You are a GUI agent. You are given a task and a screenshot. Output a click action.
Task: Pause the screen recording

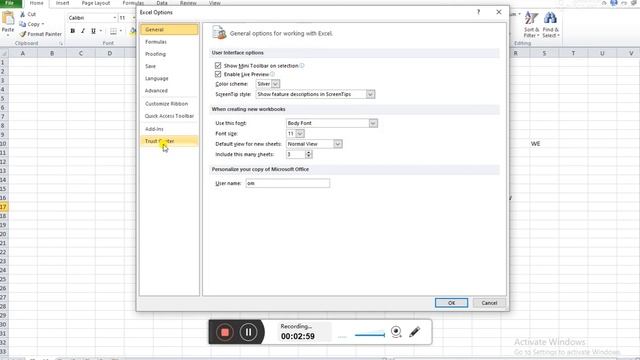coord(248,332)
